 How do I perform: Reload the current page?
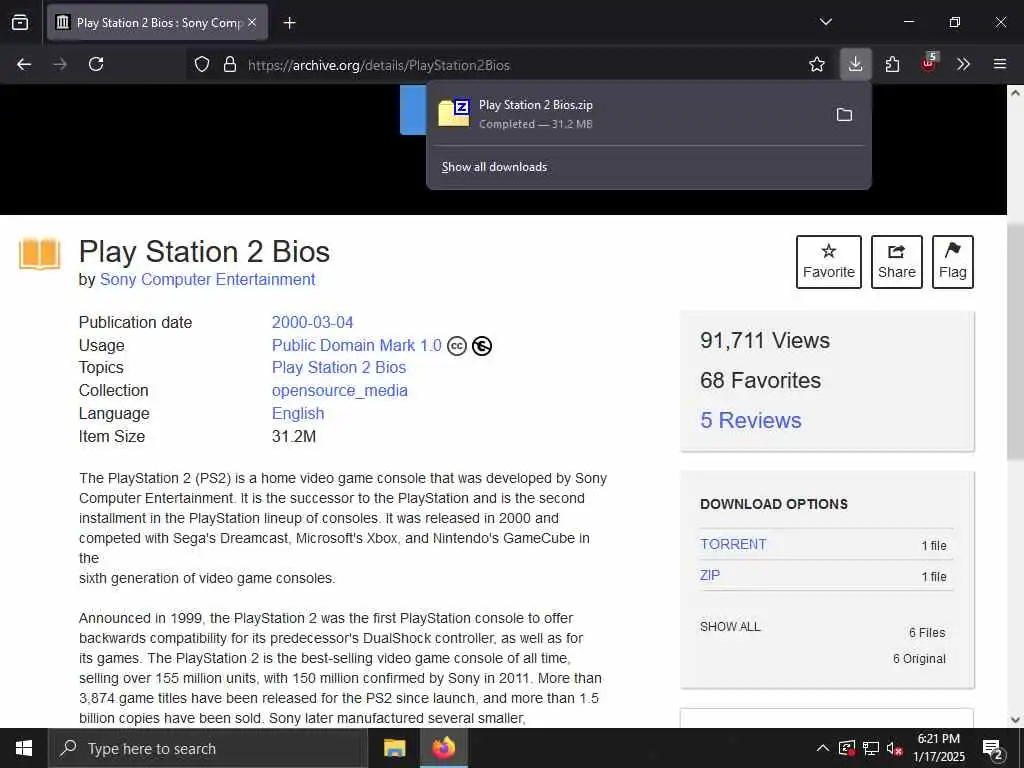pyautogui.click(x=96, y=64)
